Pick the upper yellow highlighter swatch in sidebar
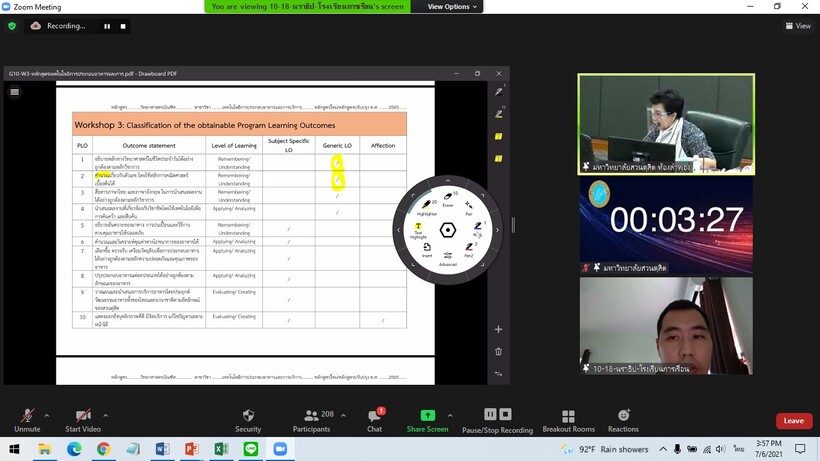The height and width of the screenshot is (461, 820). point(498,136)
